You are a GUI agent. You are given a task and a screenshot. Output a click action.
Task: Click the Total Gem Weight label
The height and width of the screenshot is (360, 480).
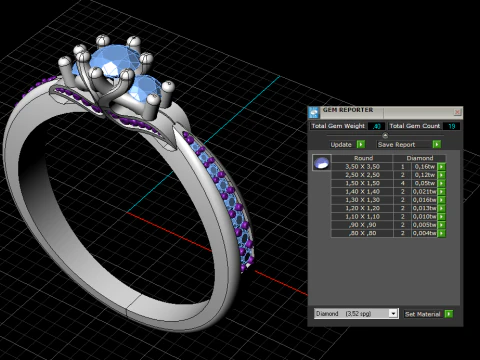tap(338, 126)
